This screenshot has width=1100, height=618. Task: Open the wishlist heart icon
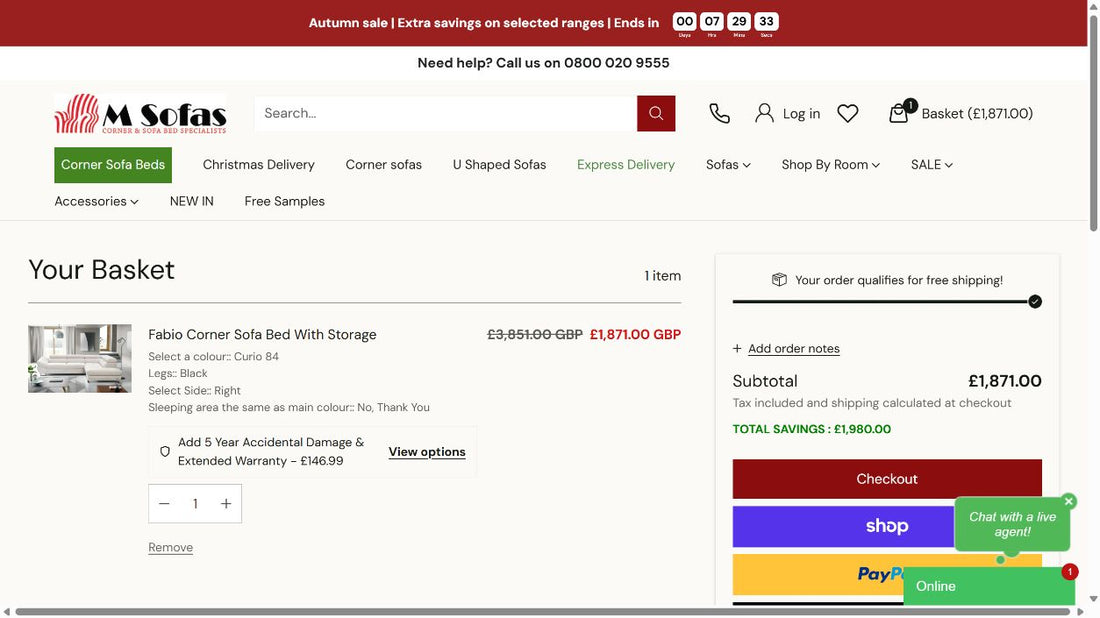tap(847, 114)
